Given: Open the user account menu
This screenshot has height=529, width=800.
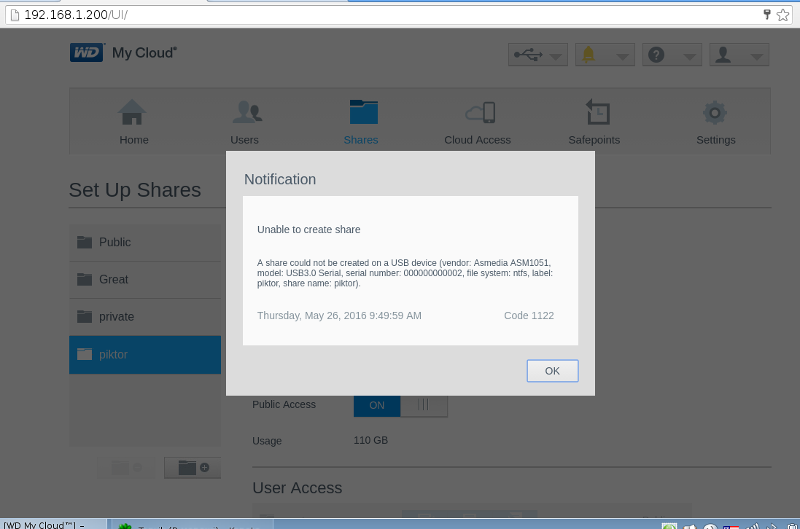Looking at the screenshot, I should (738, 55).
